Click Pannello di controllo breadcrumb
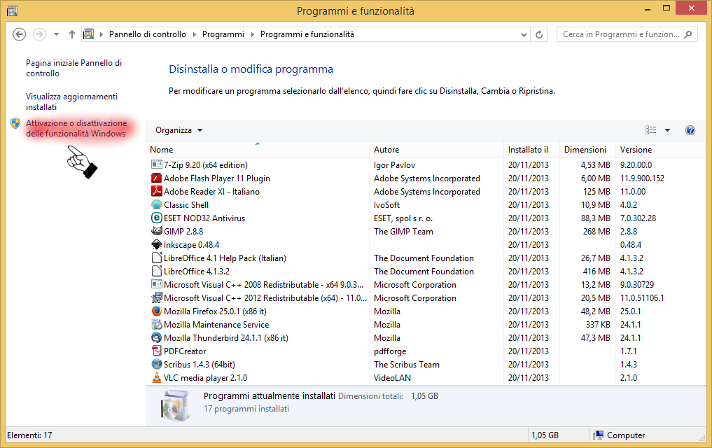The height and width of the screenshot is (448, 712). click(x=148, y=34)
